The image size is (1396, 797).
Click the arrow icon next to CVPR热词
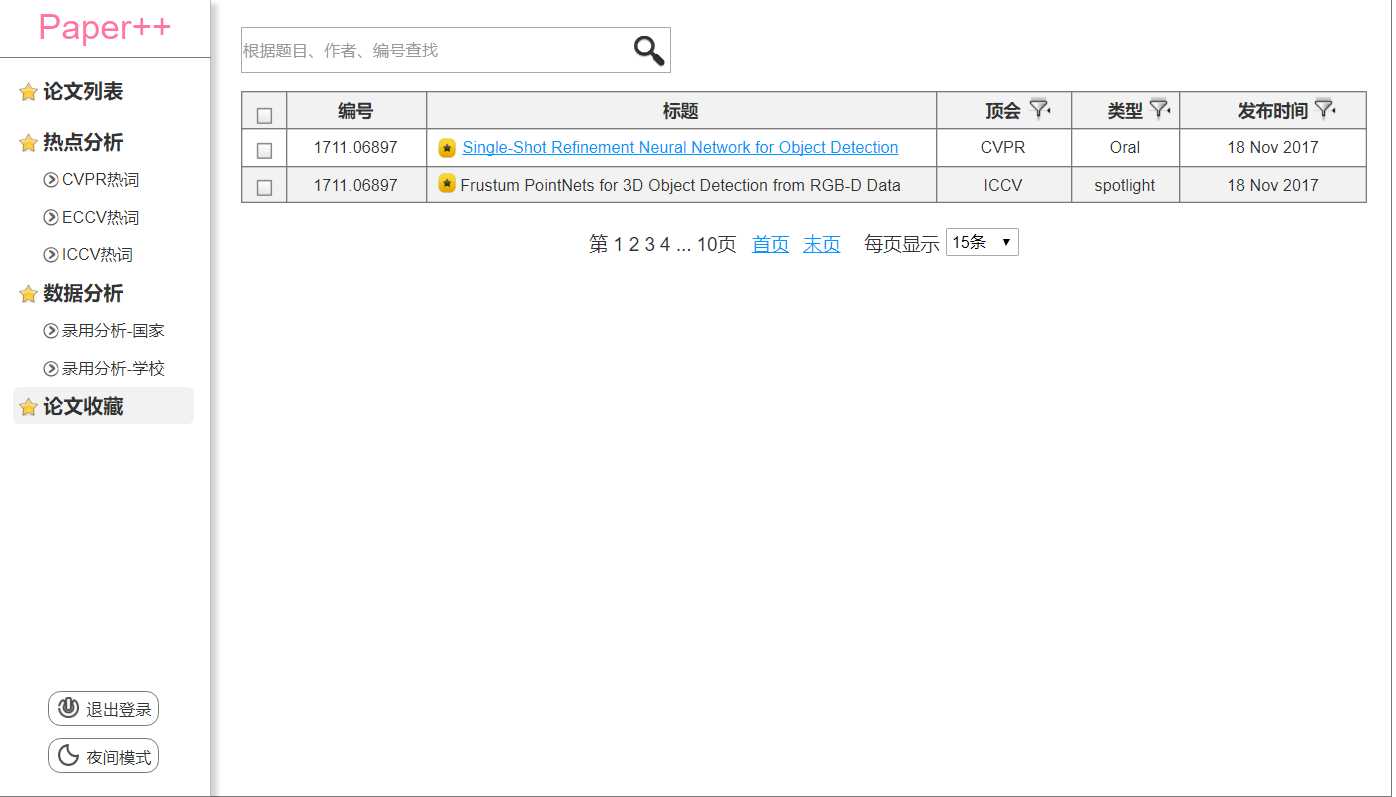(51, 180)
